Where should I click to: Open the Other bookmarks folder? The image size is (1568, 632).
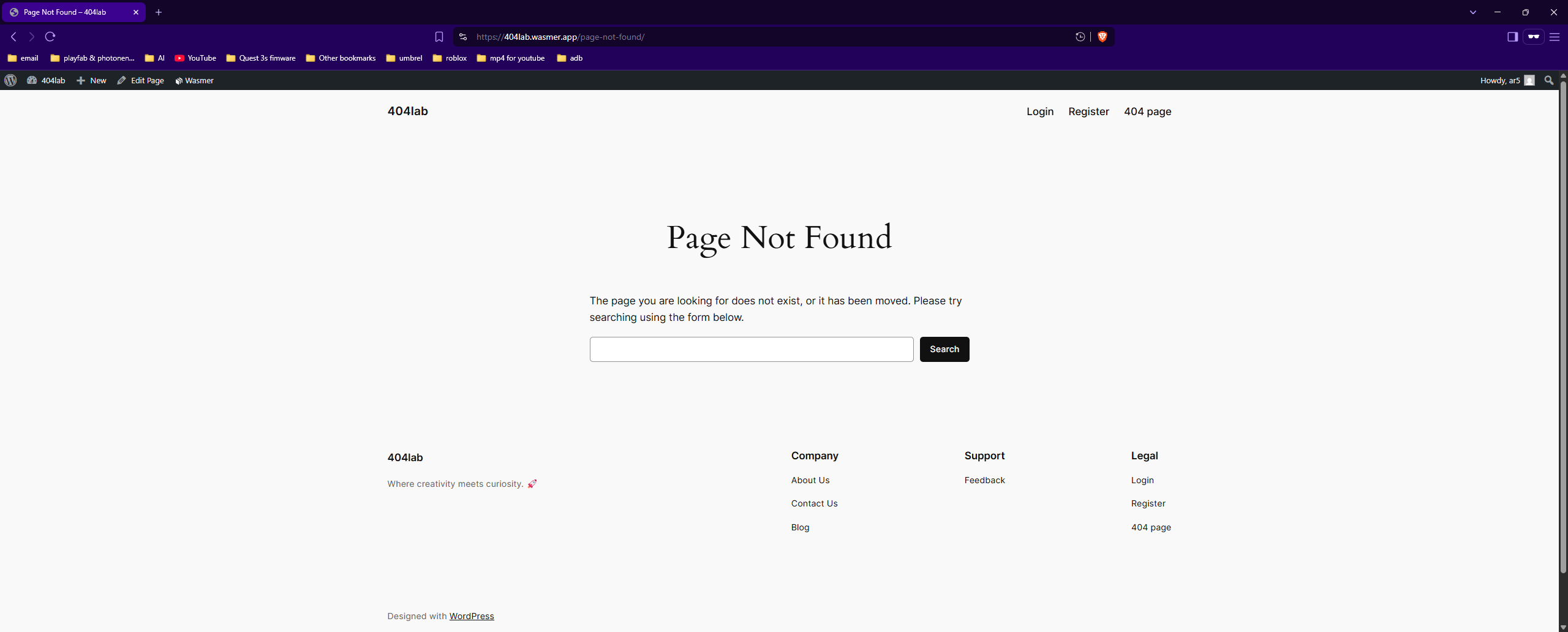point(341,58)
